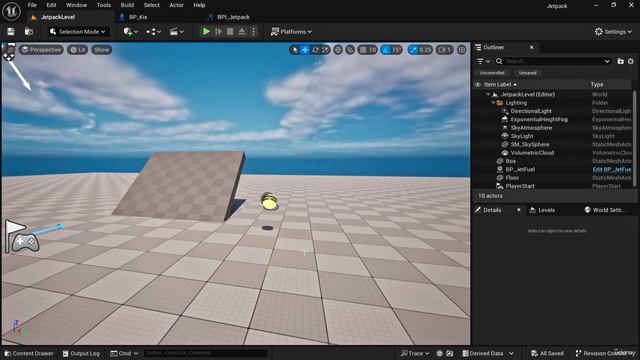Screen dimensions: 640x360
Task: Open the viewport Show menu
Action: click(101, 50)
